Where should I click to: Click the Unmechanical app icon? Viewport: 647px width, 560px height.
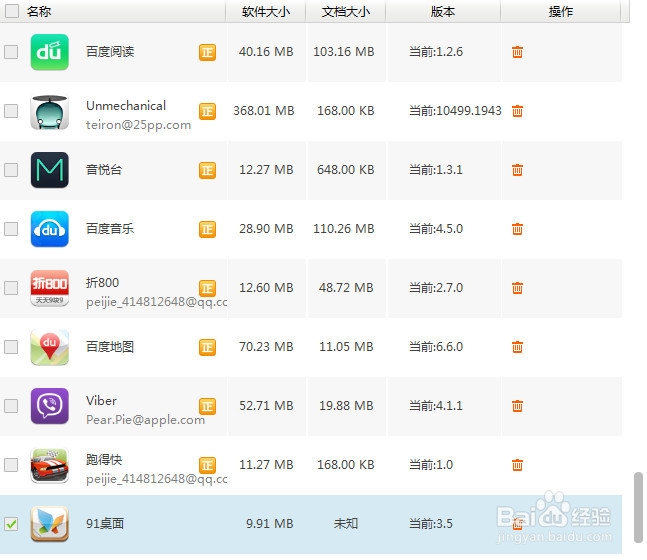point(50,112)
